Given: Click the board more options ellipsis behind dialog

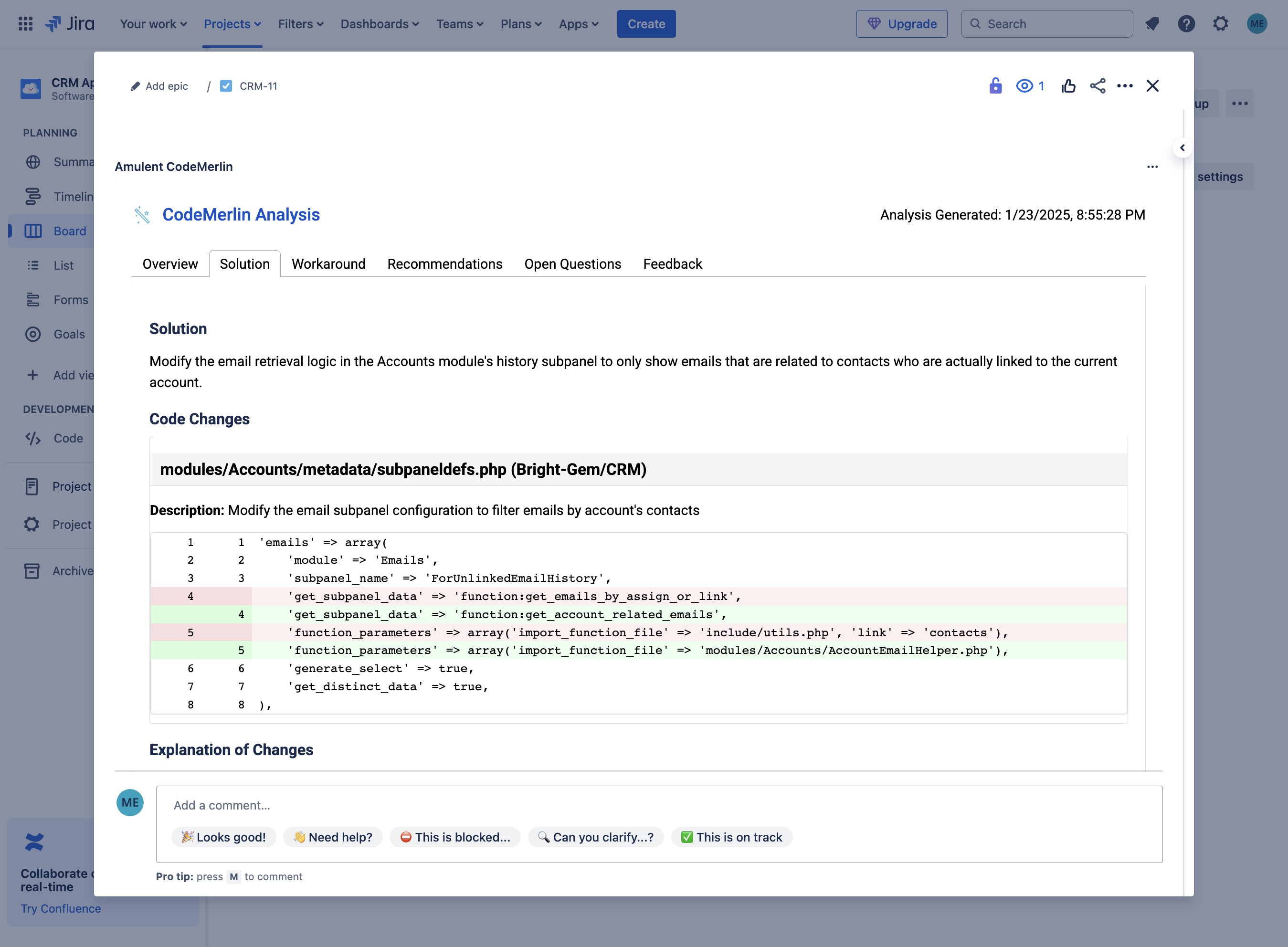Looking at the screenshot, I should 1240,104.
